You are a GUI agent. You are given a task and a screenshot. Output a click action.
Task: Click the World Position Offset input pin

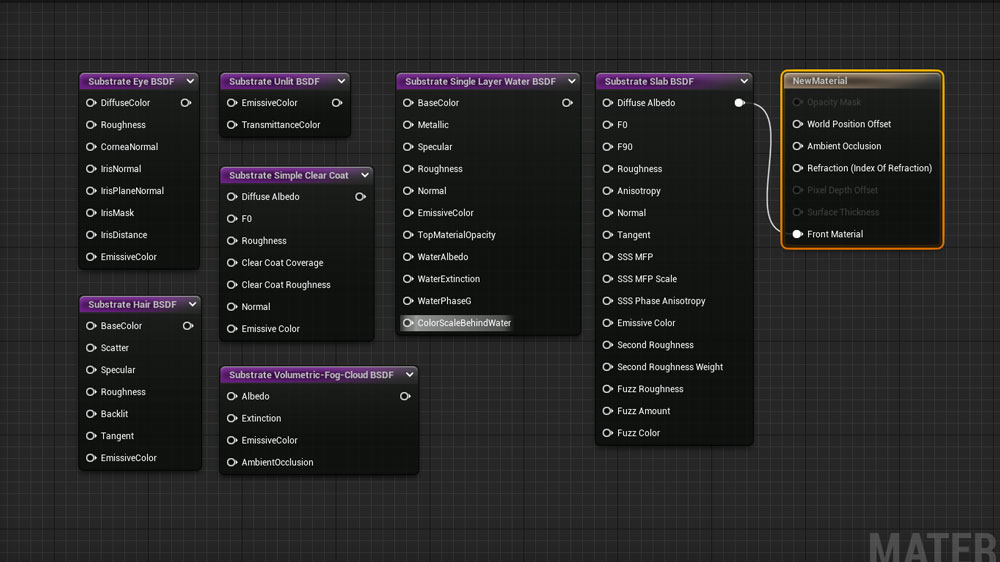coord(797,124)
